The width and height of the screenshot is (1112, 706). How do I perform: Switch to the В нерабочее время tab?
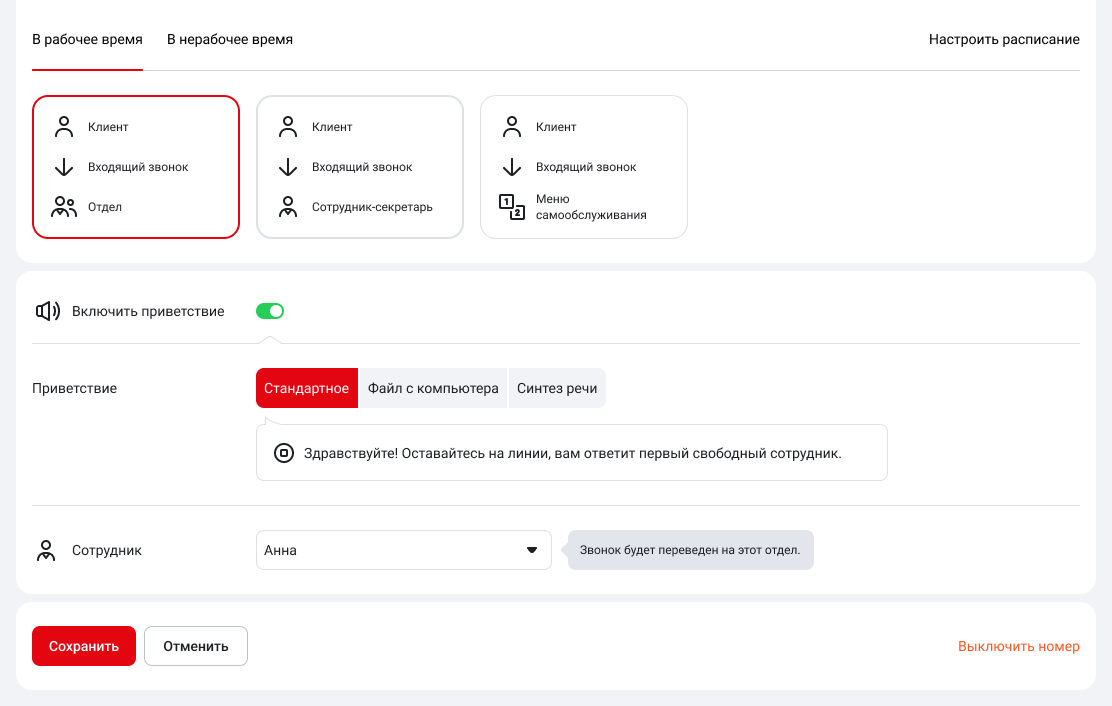coord(230,40)
